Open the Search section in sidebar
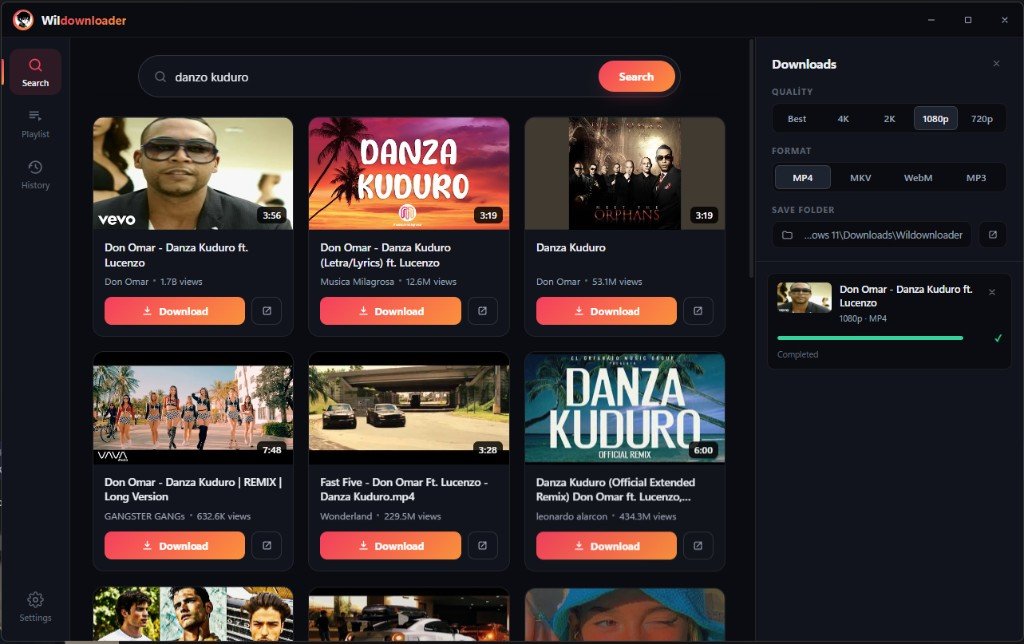Screen dimensions: 1024x644 coord(35,72)
